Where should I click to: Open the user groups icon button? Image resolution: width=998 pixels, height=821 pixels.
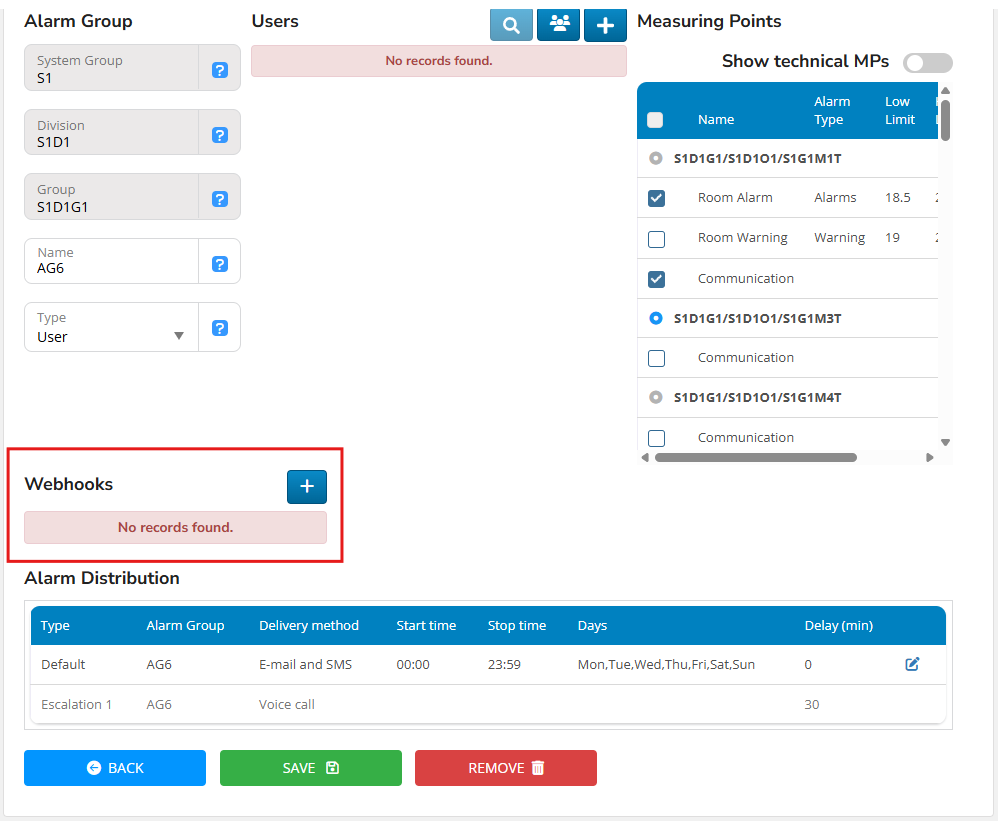(558, 25)
